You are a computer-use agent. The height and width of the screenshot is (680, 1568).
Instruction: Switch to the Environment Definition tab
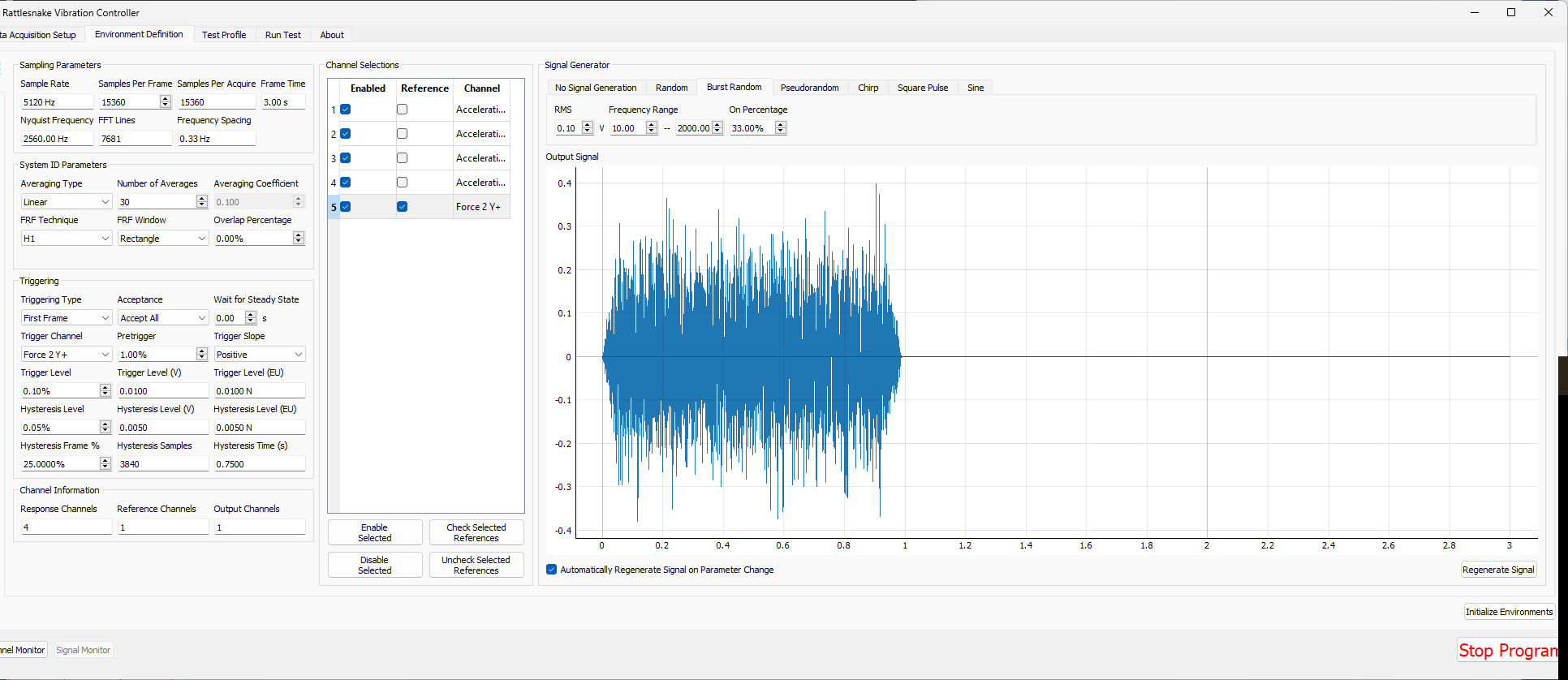pos(139,34)
